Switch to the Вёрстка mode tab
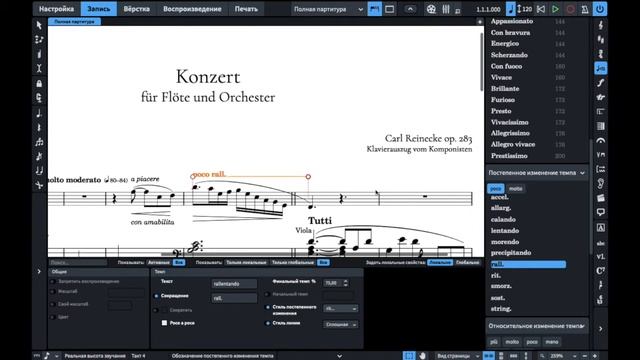640x360 pixels. pos(137,9)
